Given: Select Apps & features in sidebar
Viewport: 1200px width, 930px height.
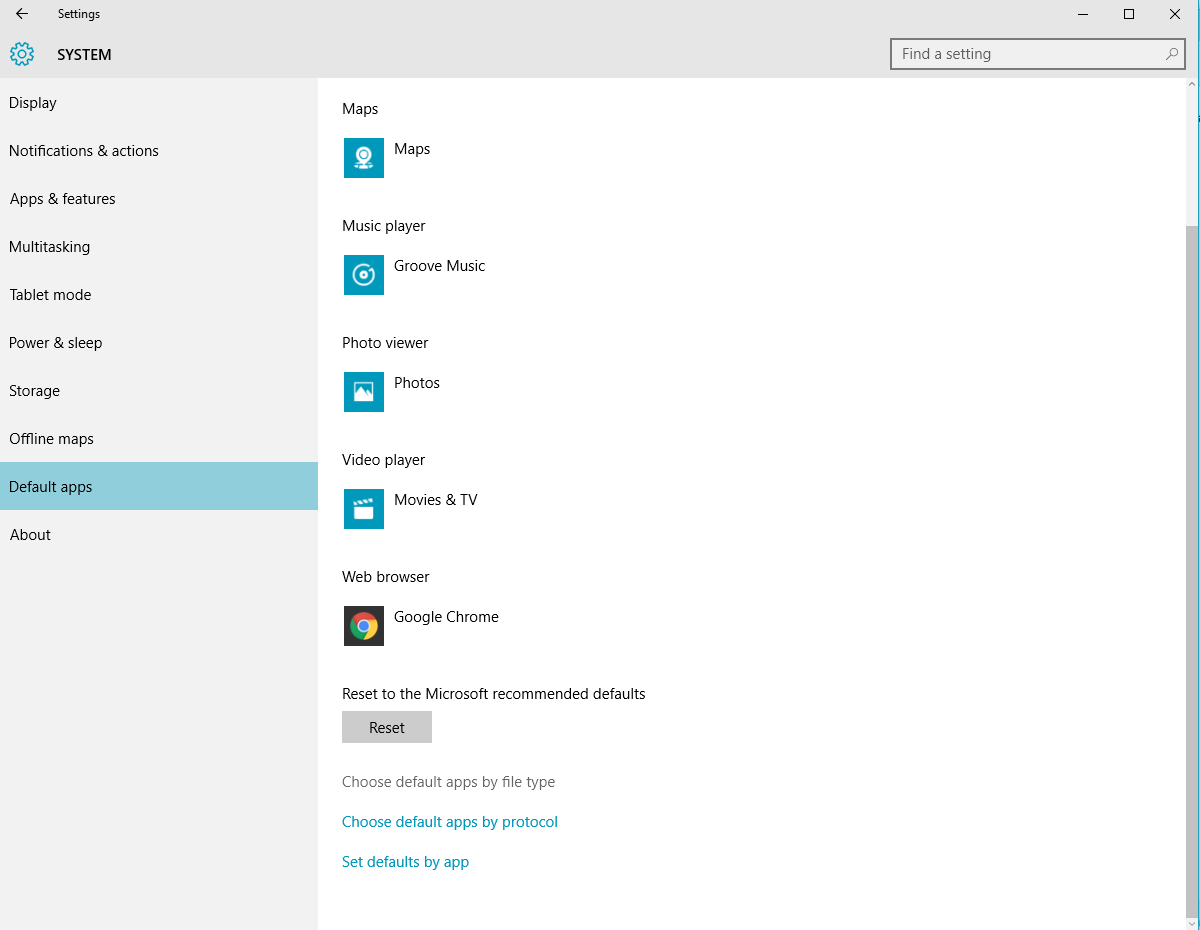Looking at the screenshot, I should [62, 198].
